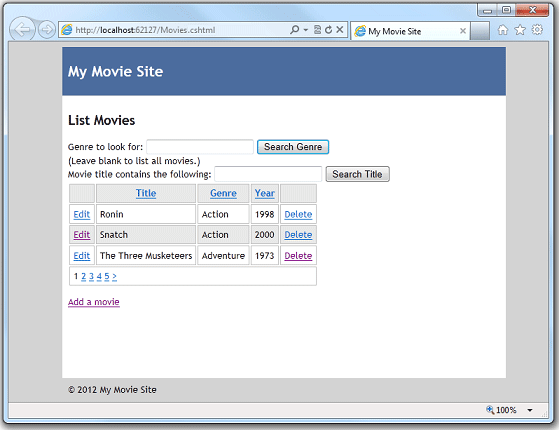Screen dimensions: 559x430
Task: Click the movie title search field
Action: click(x=268, y=174)
